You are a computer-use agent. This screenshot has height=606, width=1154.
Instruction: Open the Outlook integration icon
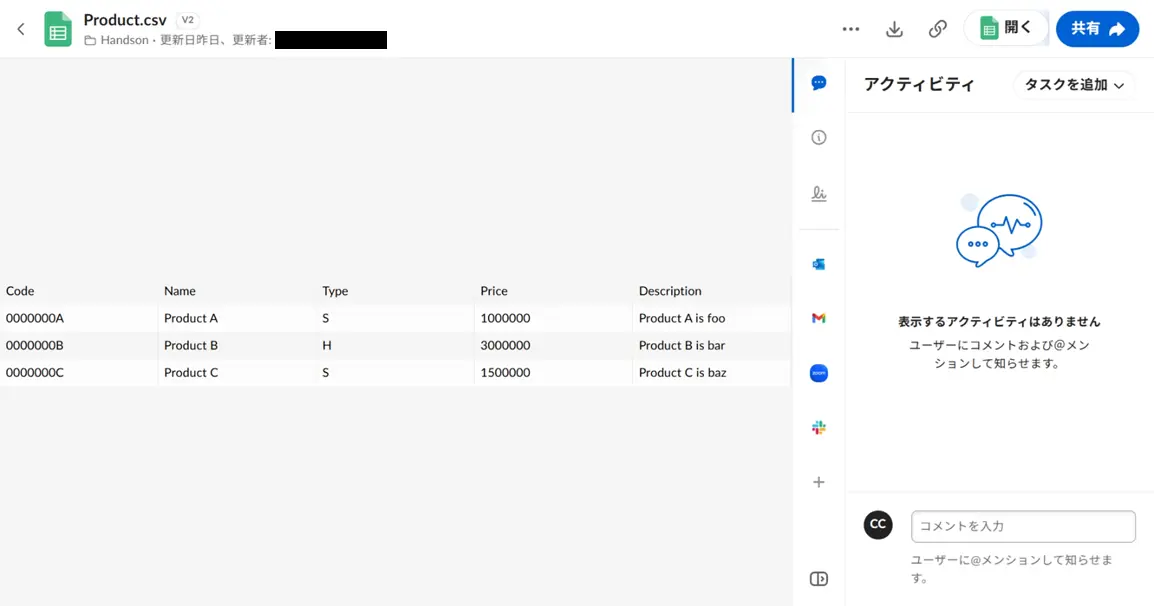818,264
